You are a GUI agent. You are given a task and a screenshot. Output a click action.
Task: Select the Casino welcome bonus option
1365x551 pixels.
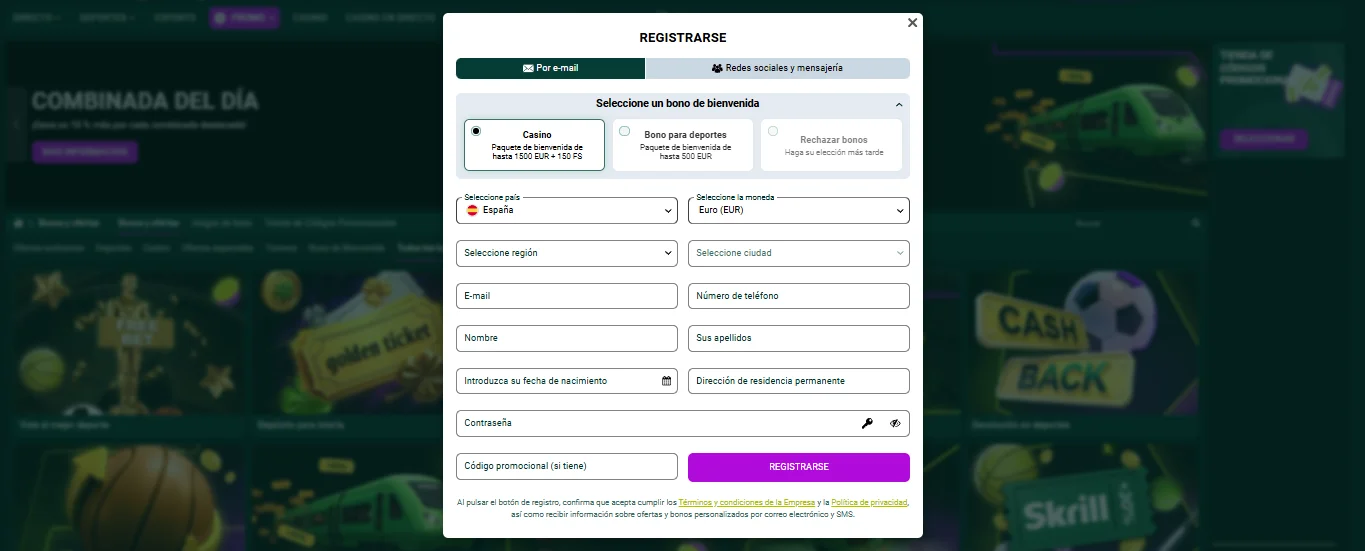534,145
